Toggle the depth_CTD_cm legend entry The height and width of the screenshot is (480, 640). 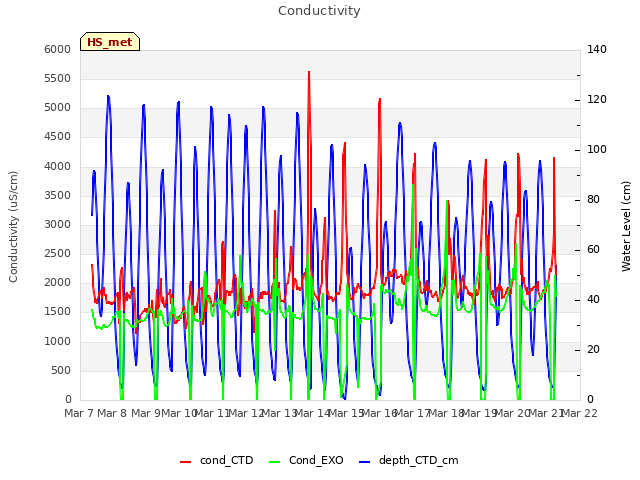[x=409, y=460]
